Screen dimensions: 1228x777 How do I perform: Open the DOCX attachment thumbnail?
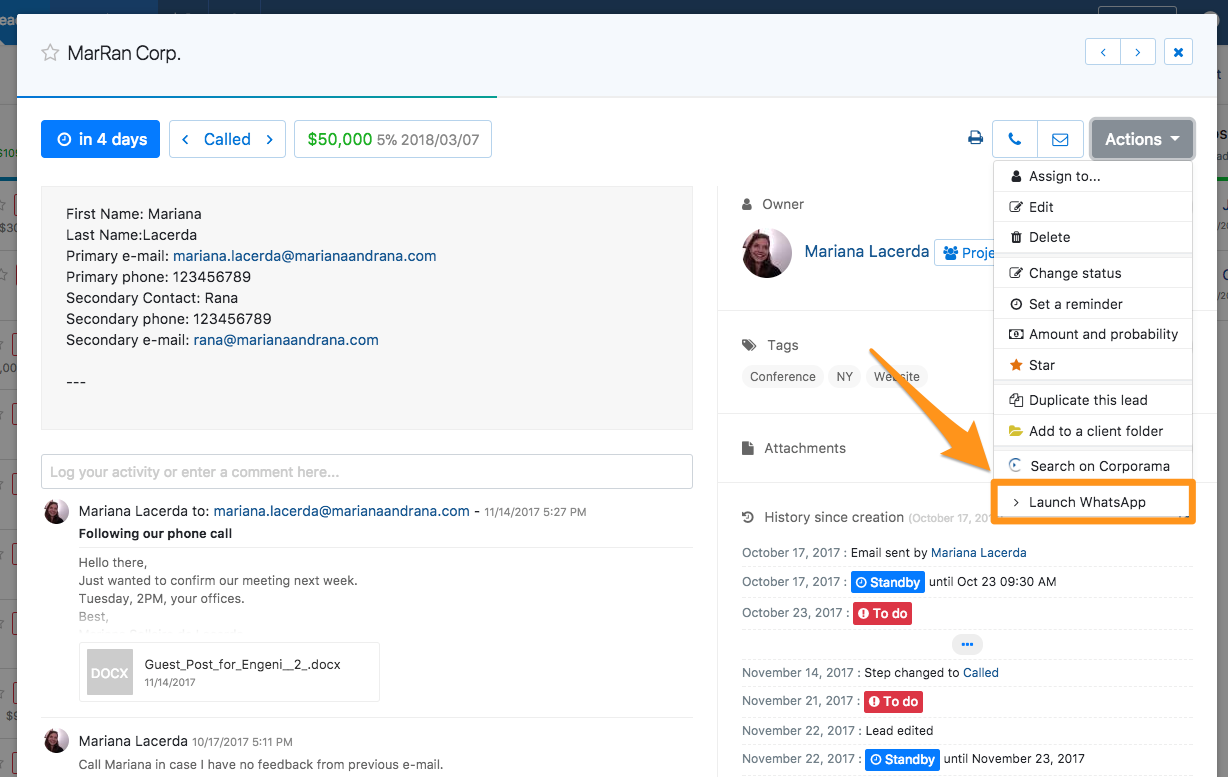(x=110, y=673)
